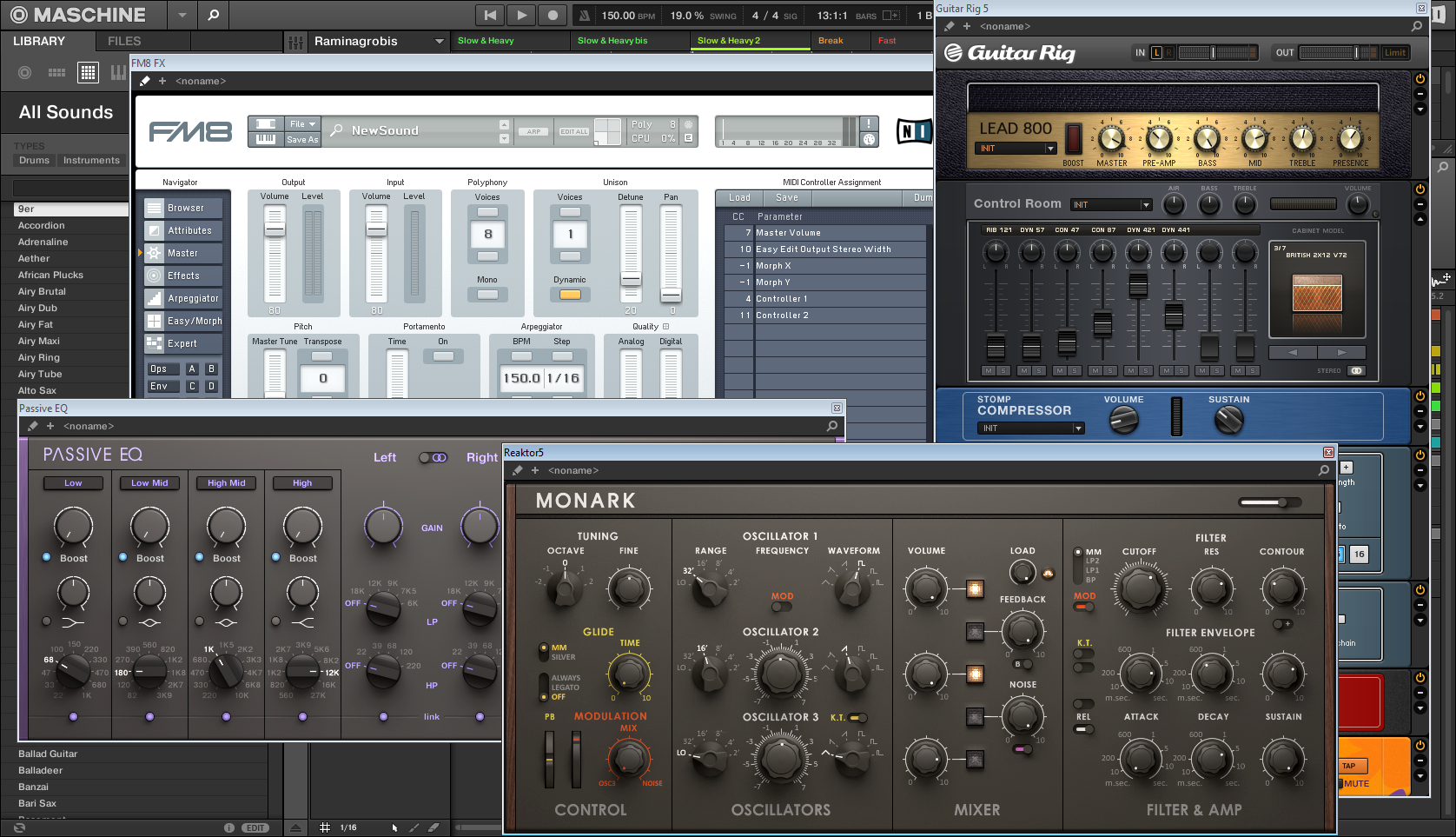1456x837 pixels.
Task: Toggle the Left/Right stereo link switch
Action: click(x=432, y=457)
